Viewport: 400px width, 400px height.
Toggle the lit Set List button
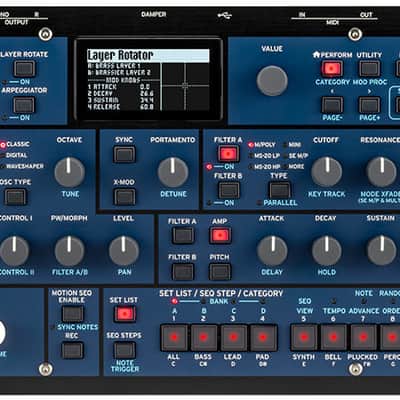click(125, 314)
